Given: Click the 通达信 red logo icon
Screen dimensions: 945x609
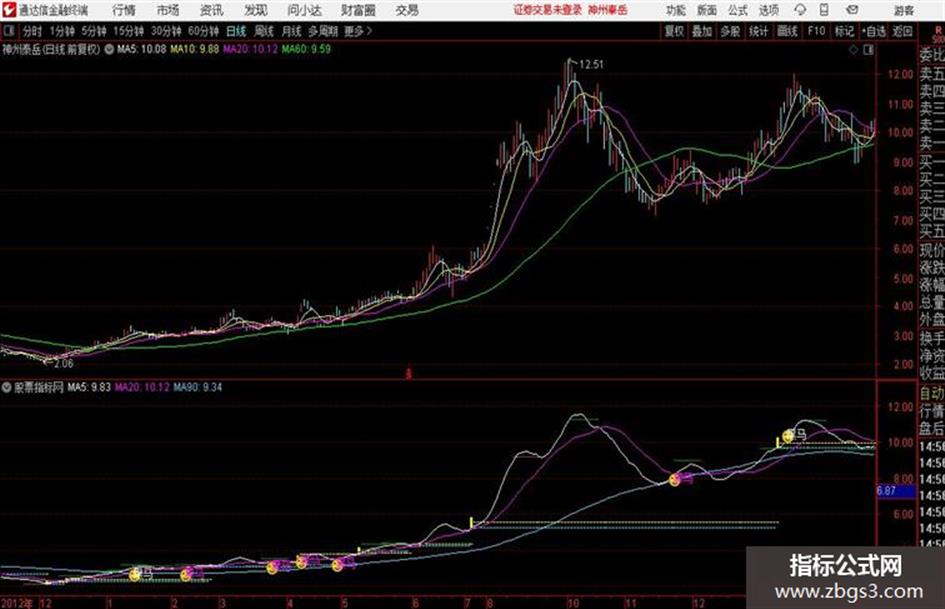Looking at the screenshot, I should click(x=8, y=10).
